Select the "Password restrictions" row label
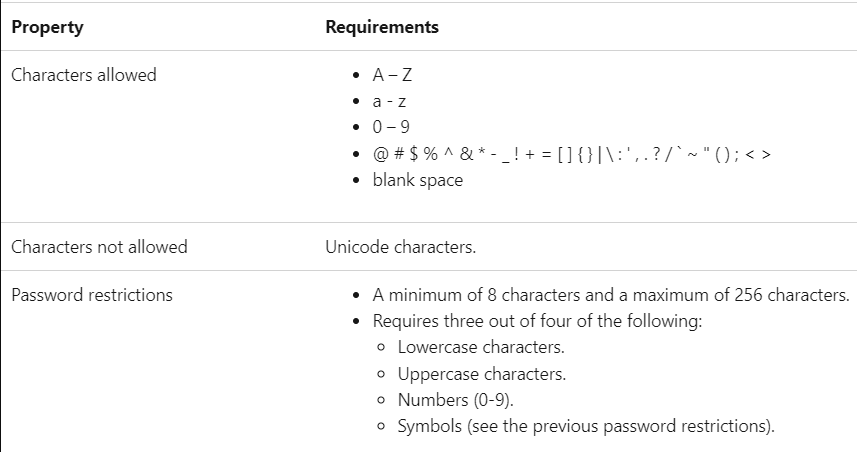This screenshot has height=452, width=857. pyautogui.click(x=92, y=295)
